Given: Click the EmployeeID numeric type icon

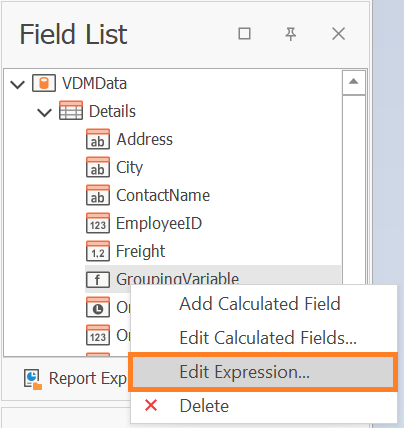Looking at the screenshot, I should click(98, 223).
